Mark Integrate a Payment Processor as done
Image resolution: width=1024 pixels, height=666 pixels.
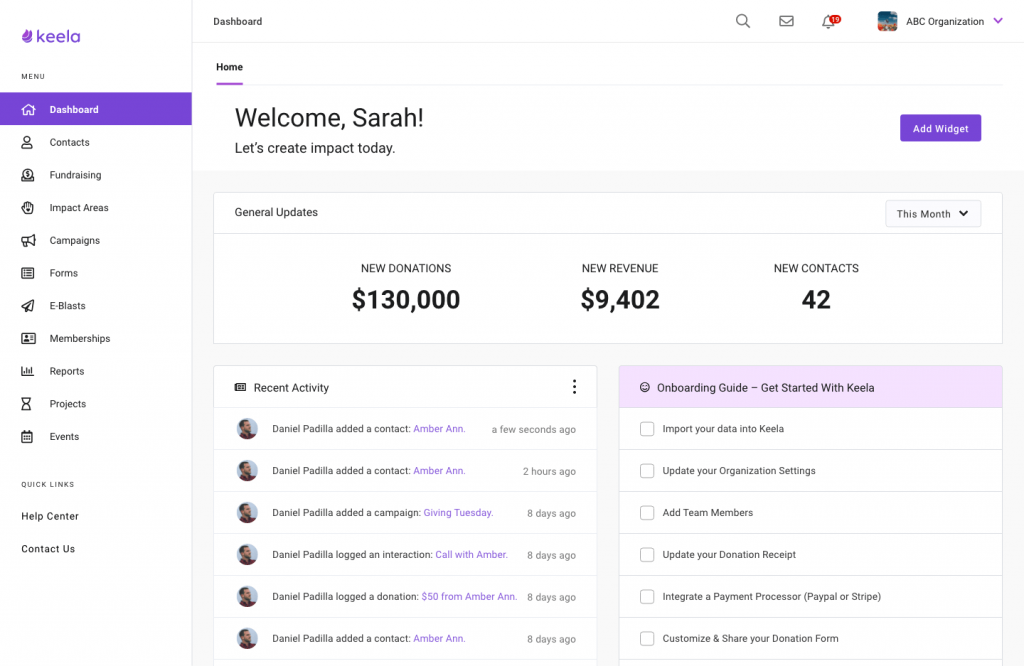646,596
